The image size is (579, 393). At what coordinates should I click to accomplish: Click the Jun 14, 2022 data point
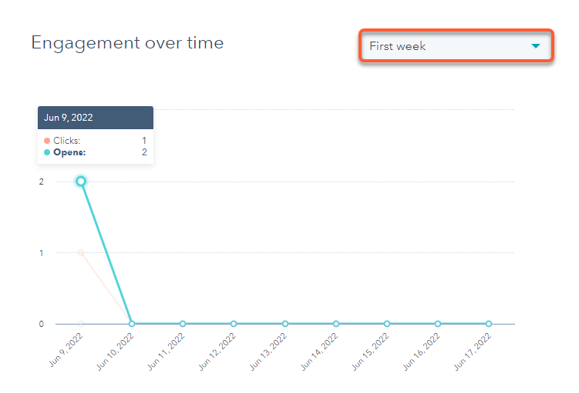[336, 324]
